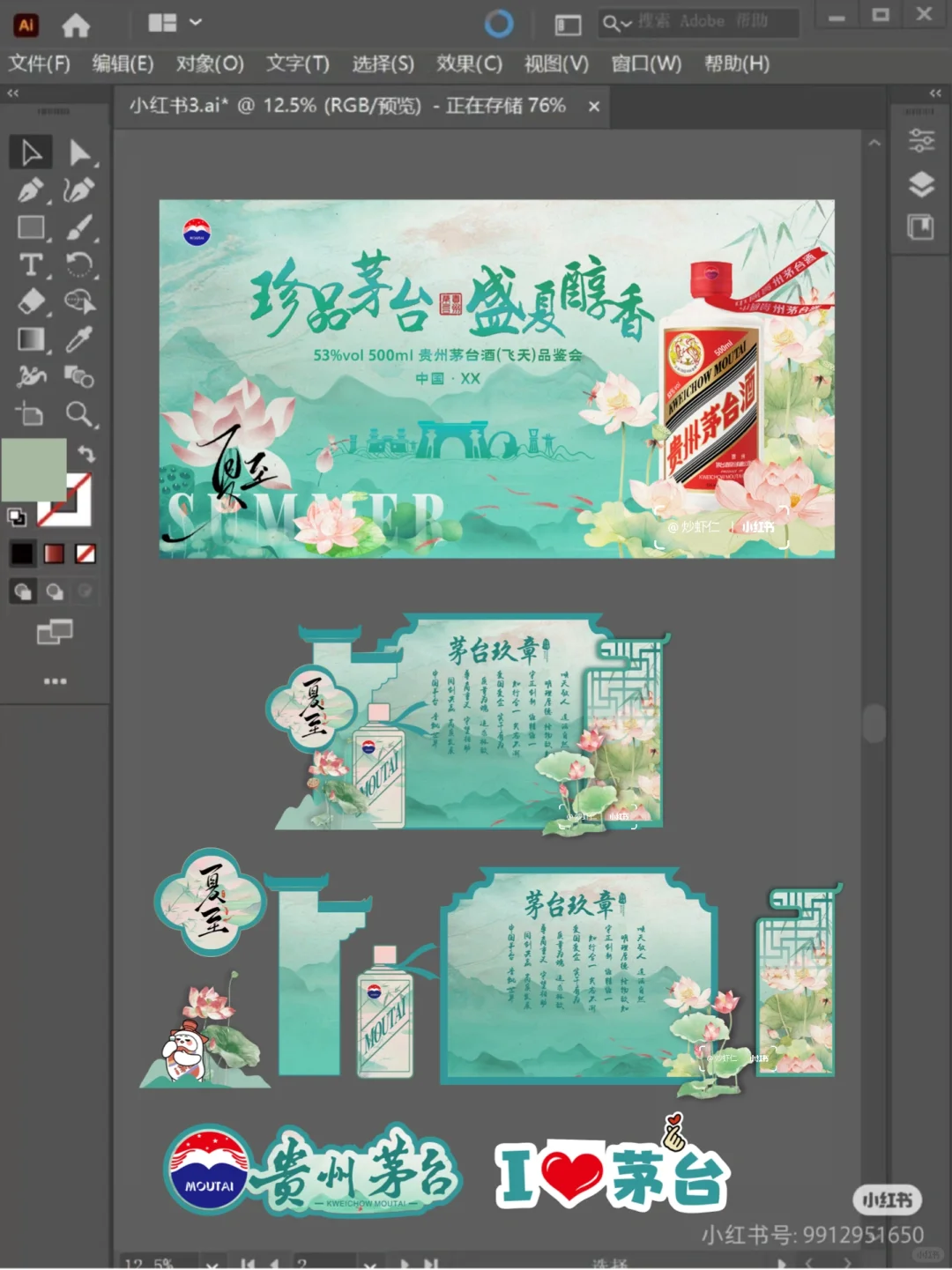Open 对象(O) menu

coord(210,63)
